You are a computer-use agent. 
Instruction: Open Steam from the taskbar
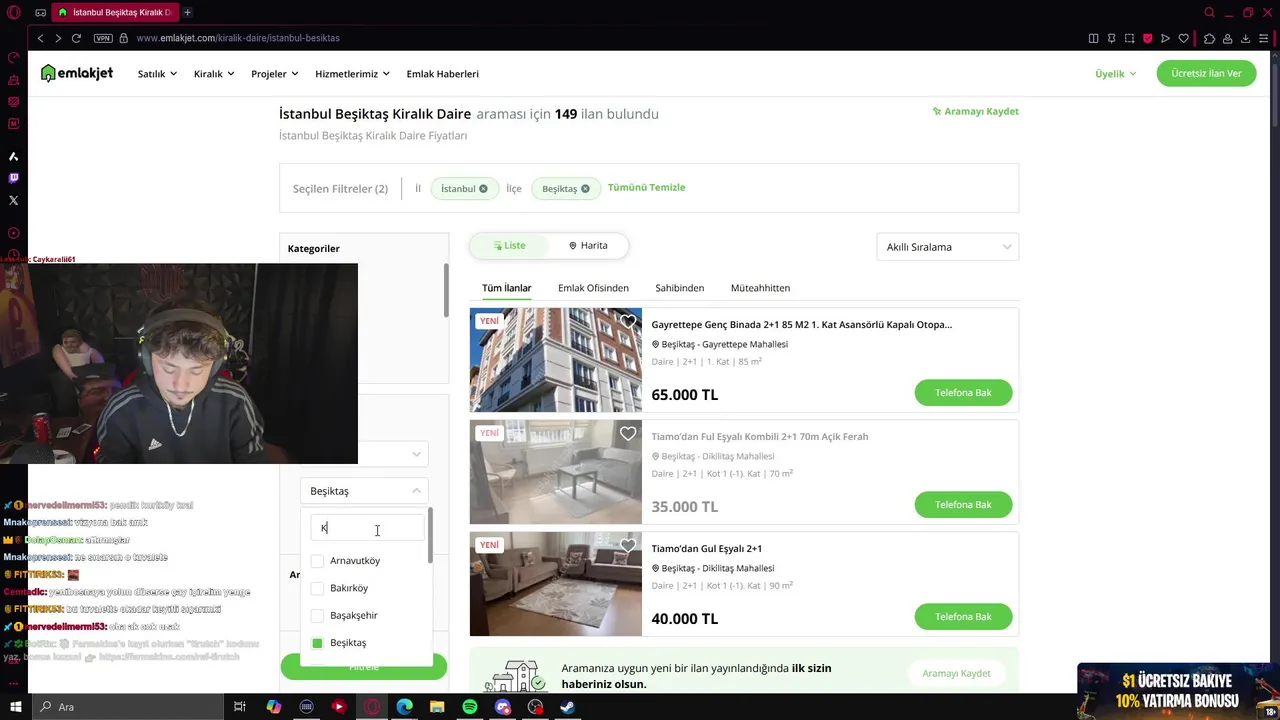(568, 707)
